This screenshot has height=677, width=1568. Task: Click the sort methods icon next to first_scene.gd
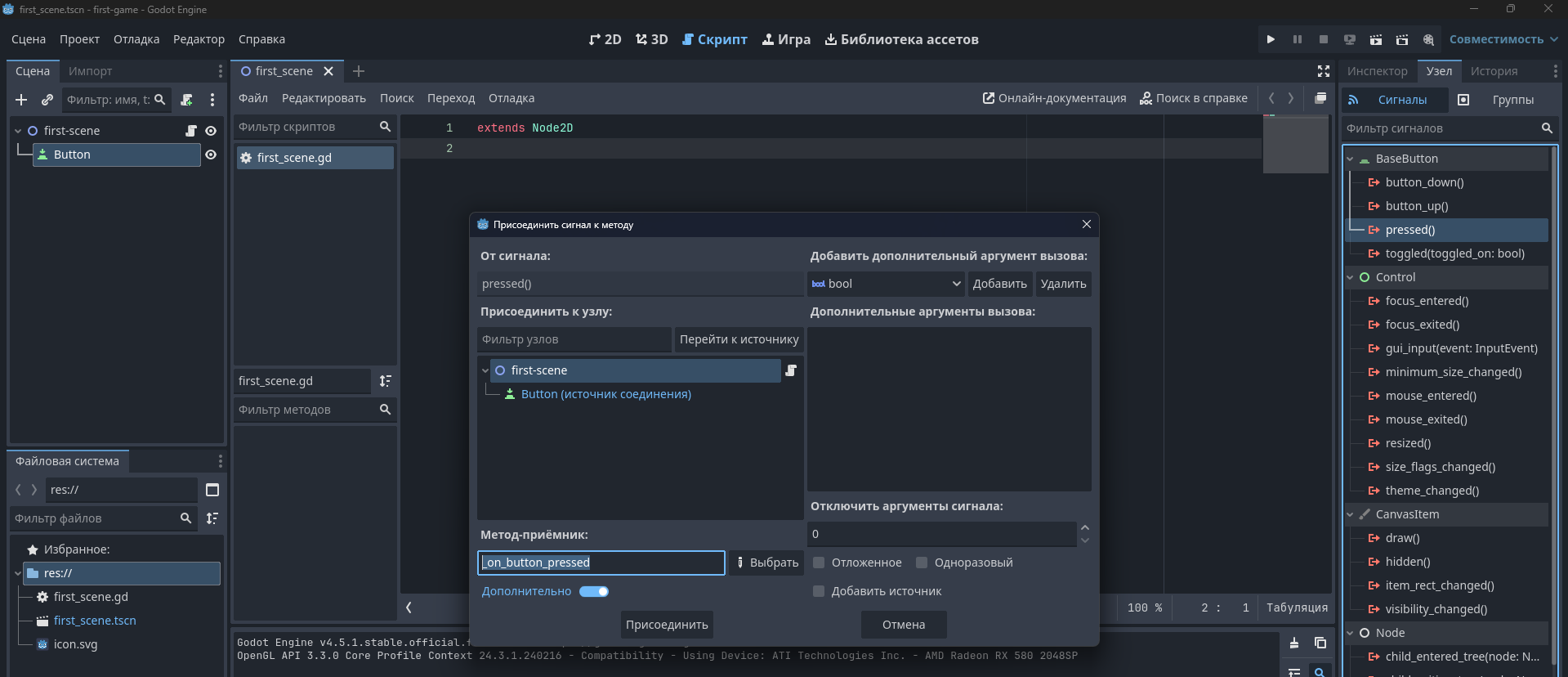[386, 381]
